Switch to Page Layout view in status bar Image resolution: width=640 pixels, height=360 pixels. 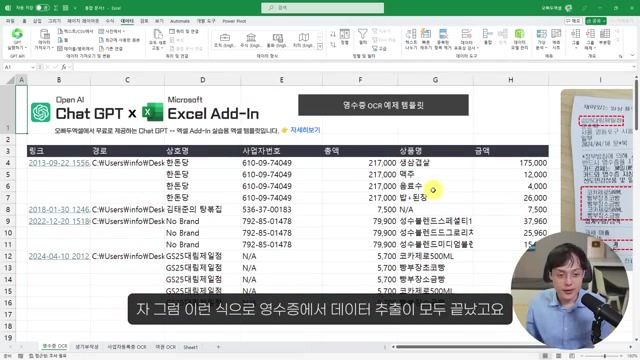[558, 356]
